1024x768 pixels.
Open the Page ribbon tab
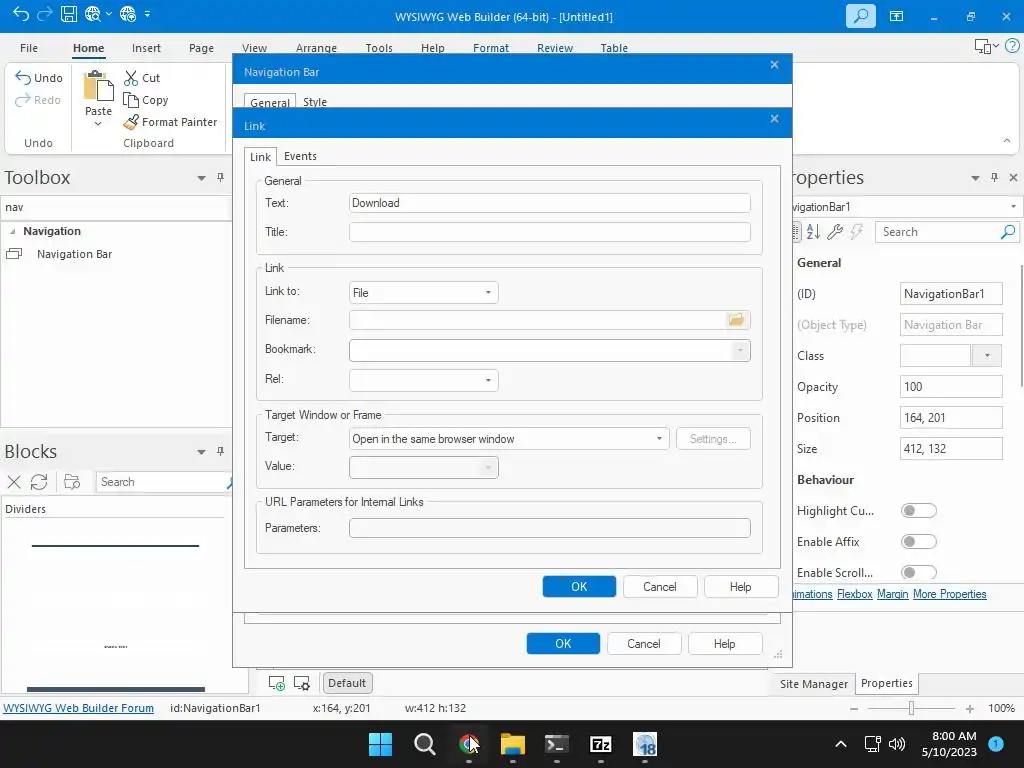coord(201,48)
